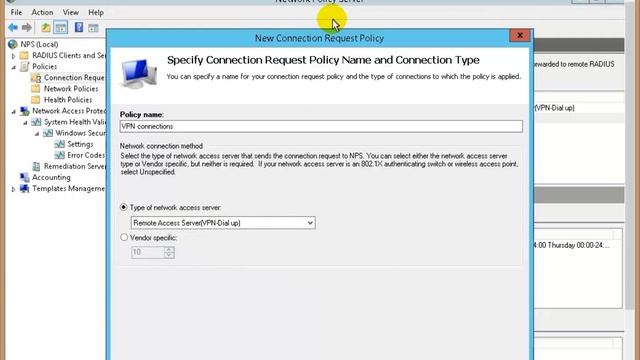Select Windows Security Health Validator tree item
This screenshot has height=360, width=640.
coord(80,133)
